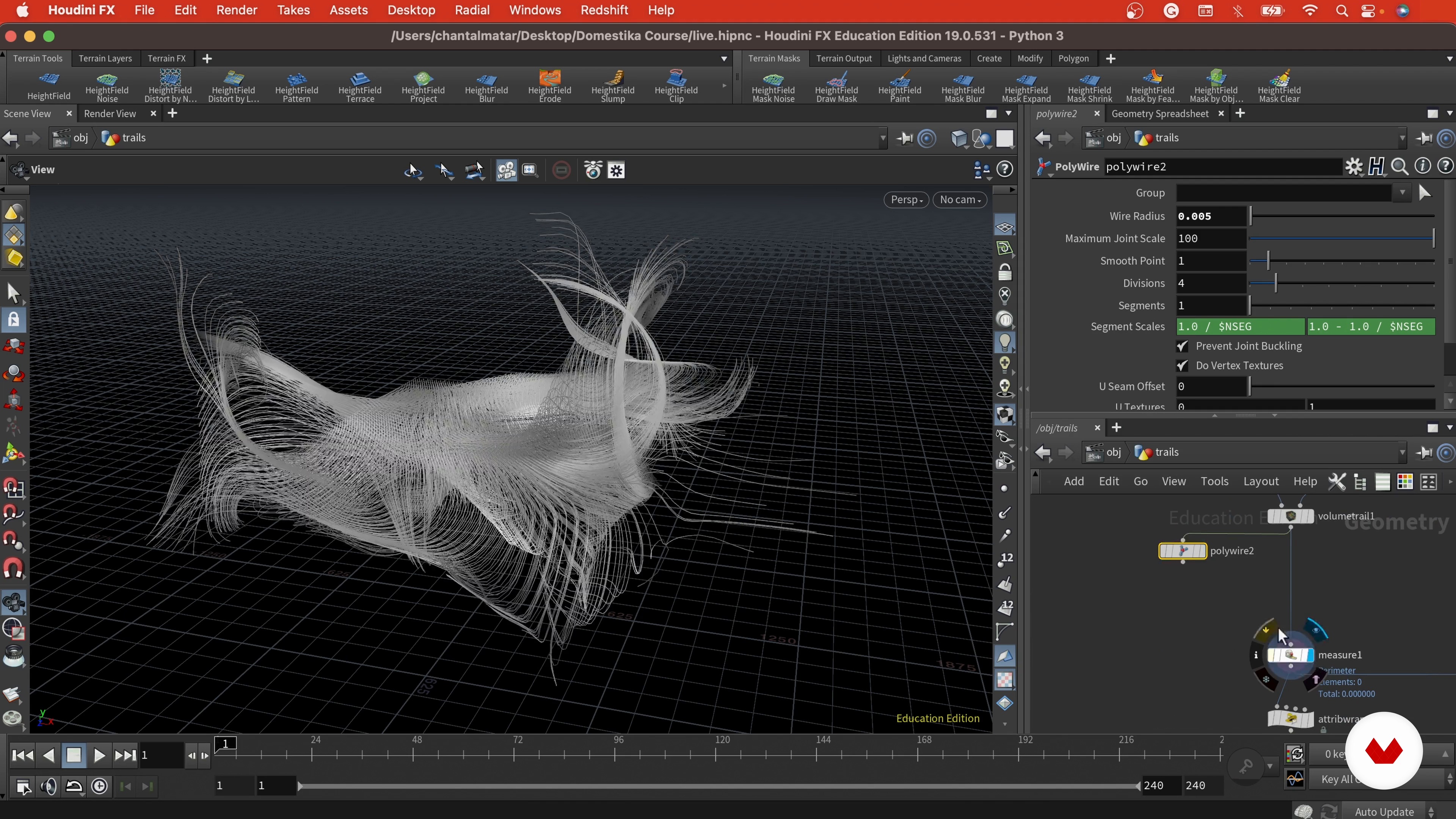Click Layout in the network editor menu
1456x819 pixels.
(x=1260, y=482)
